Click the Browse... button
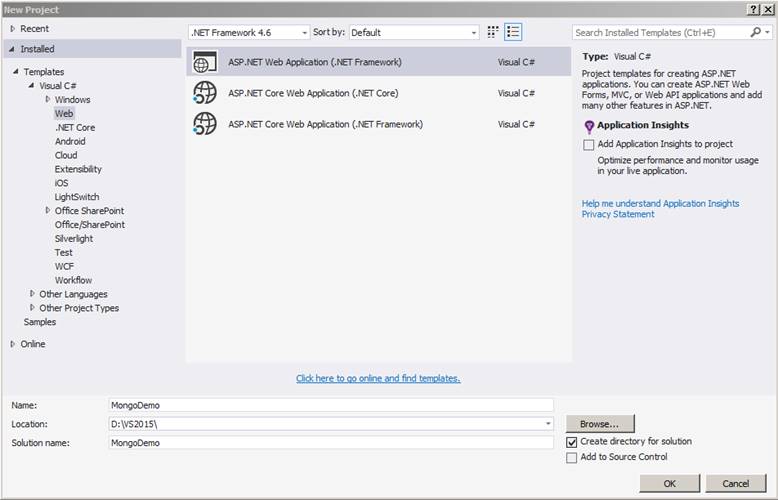Viewport: 778px width, 500px height. click(599, 424)
